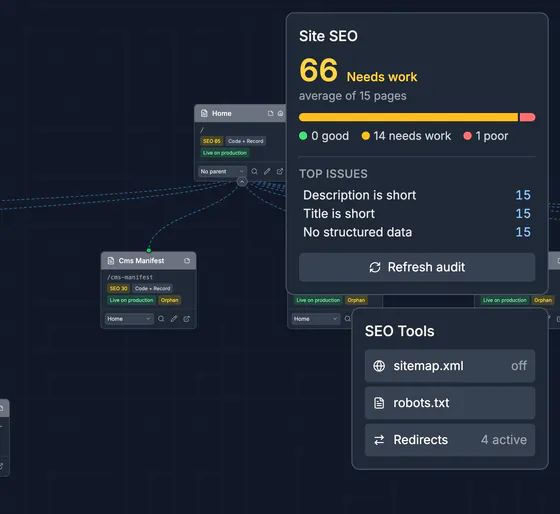This screenshot has width=560, height=514.
Task: Click the off status for sitemap.xml
Action: 519,366
